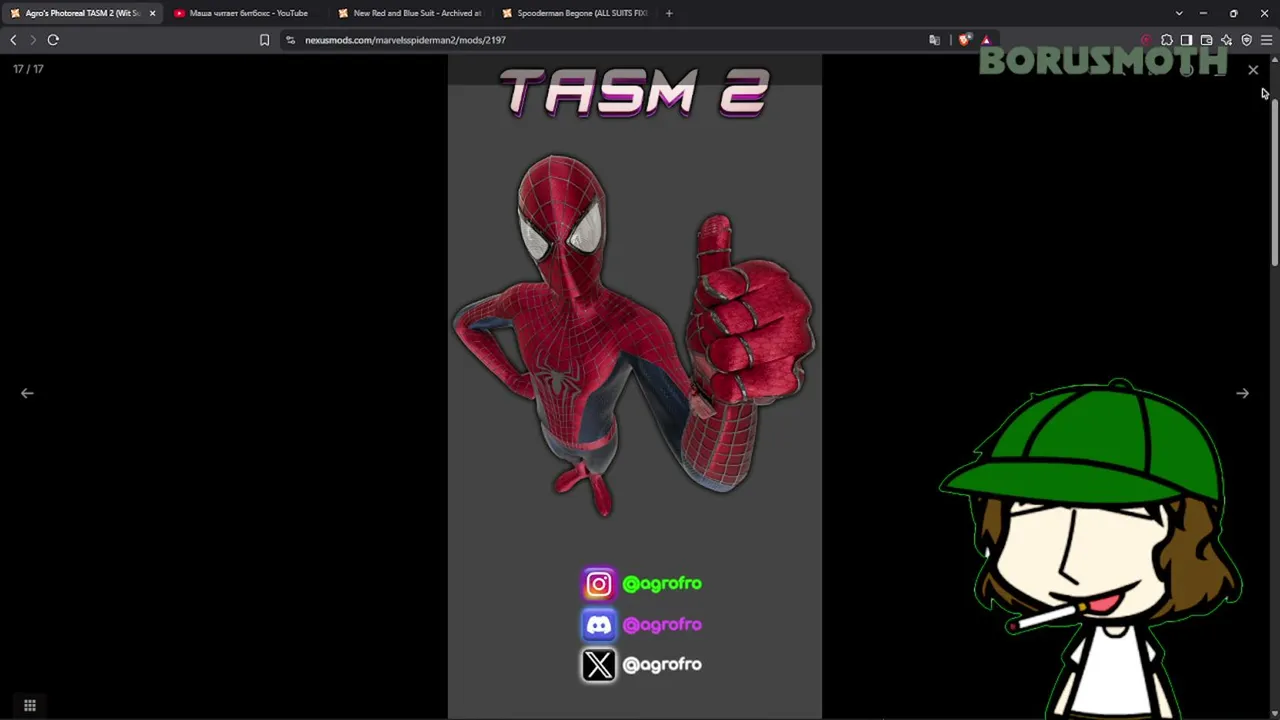This screenshot has width=1280, height=720.
Task: Click the white X @agrofro handle
Action: (x=662, y=665)
